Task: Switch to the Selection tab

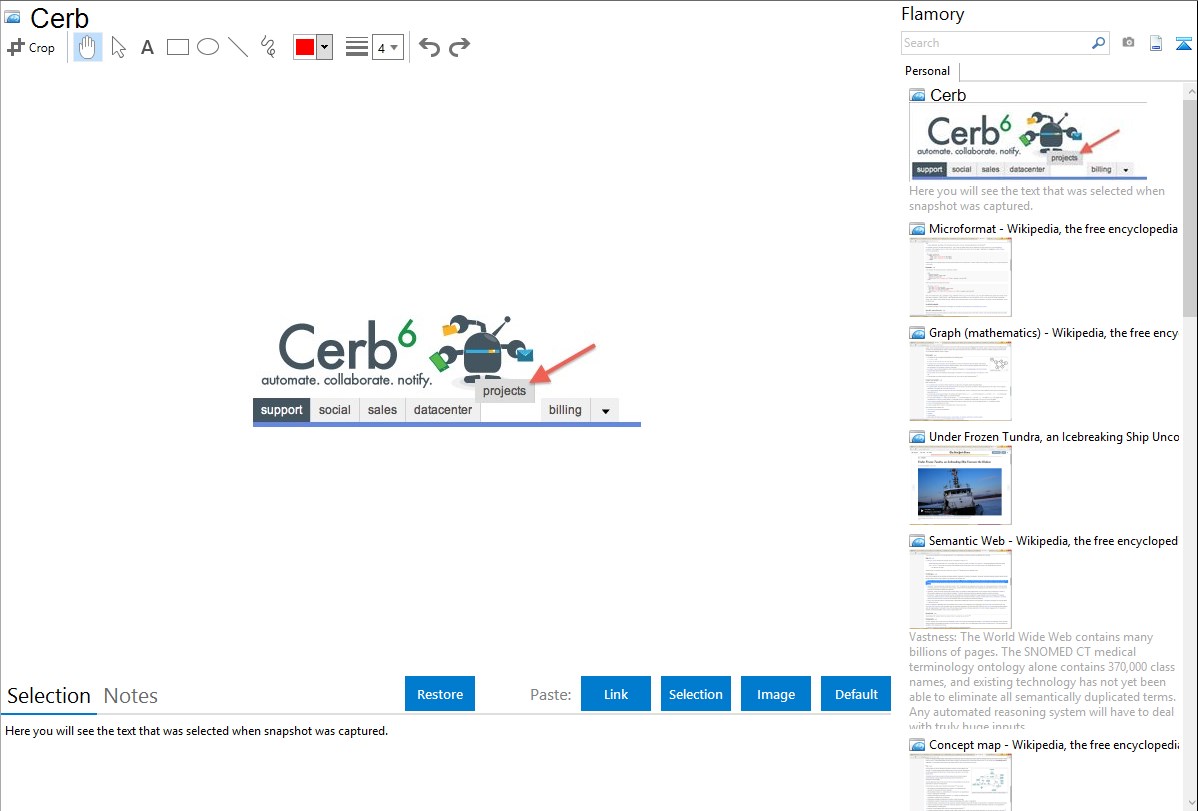Action: click(49, 696)
